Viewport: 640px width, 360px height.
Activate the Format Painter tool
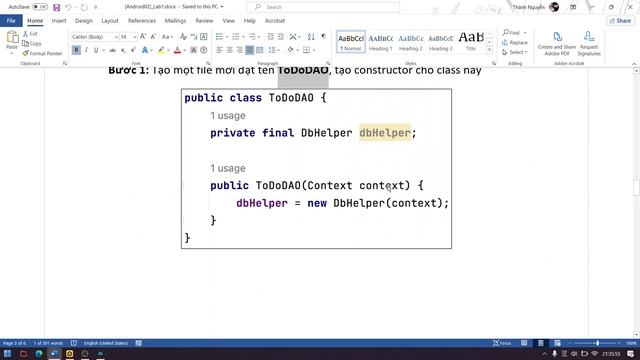(42, 53)
